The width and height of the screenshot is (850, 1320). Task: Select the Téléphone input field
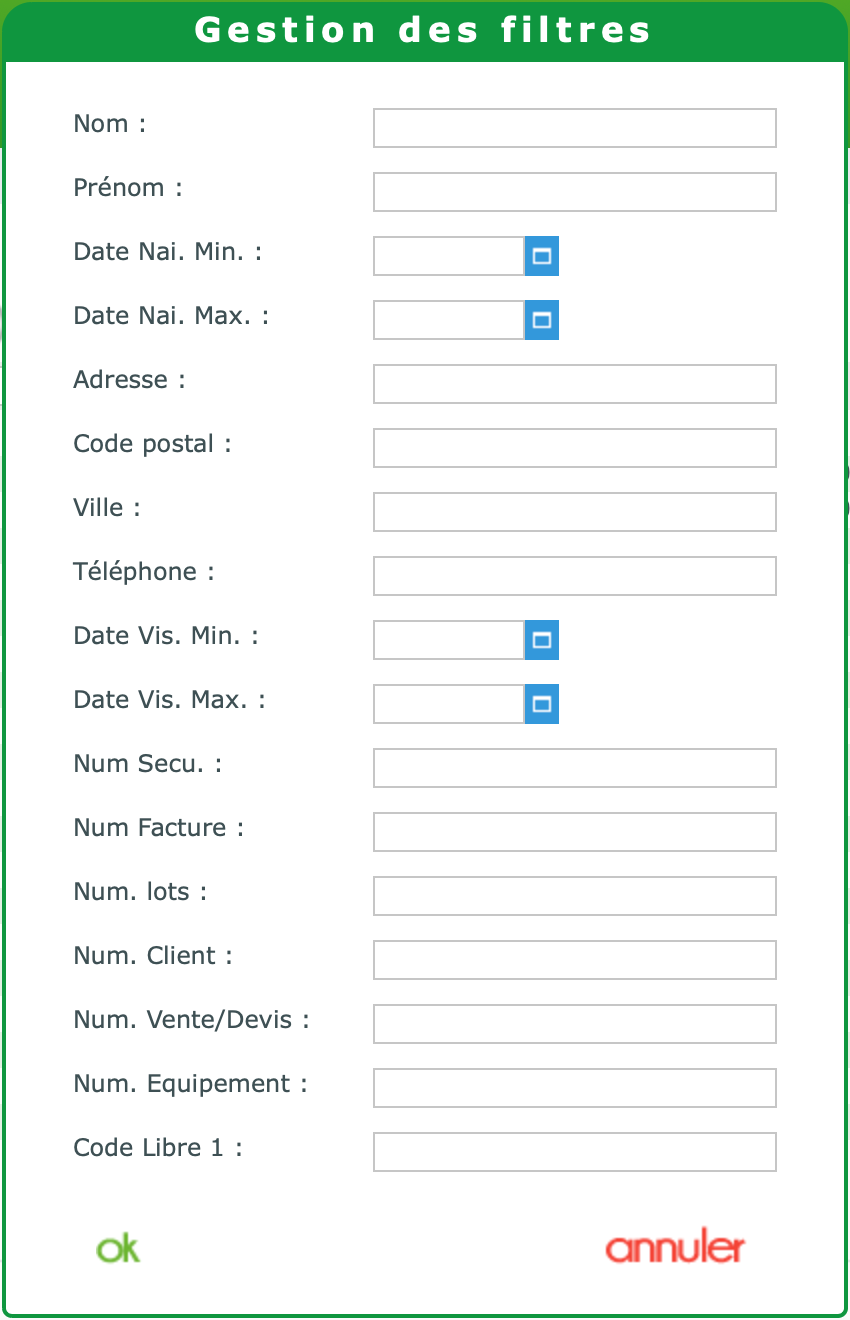574,576
